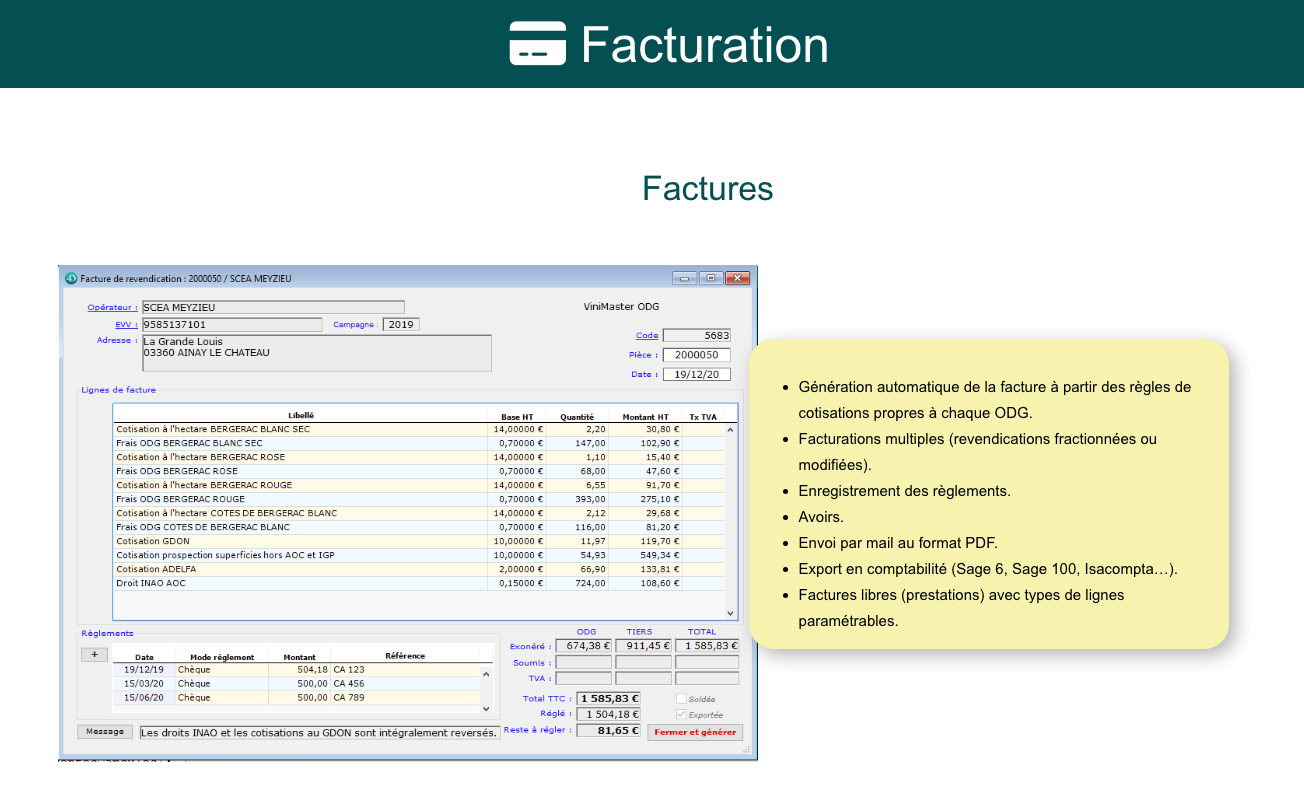The image size is (1304, 788).
Task: Click the message field about droits INAO
Action: pyautogui.click(x=319, y=733)
